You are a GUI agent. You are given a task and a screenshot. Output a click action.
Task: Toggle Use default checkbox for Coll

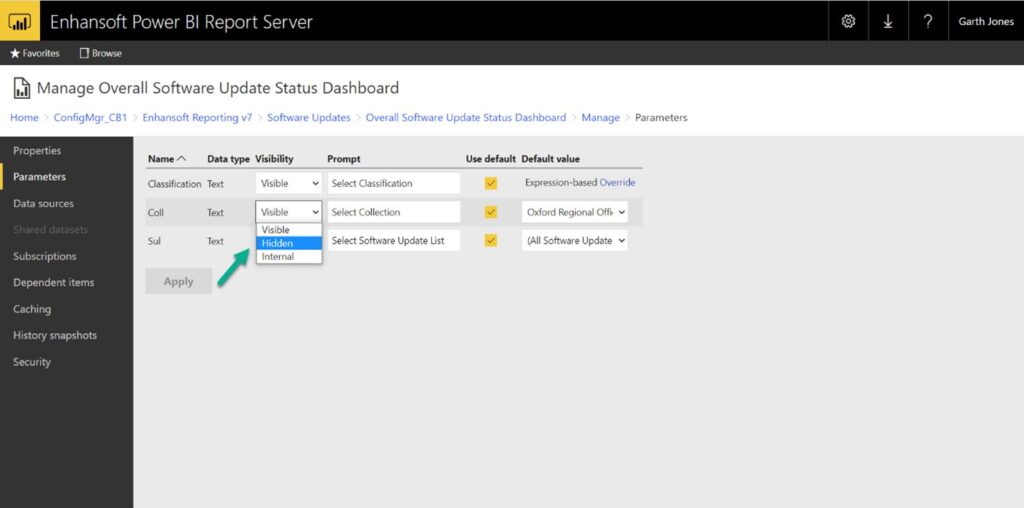[490, 212]
